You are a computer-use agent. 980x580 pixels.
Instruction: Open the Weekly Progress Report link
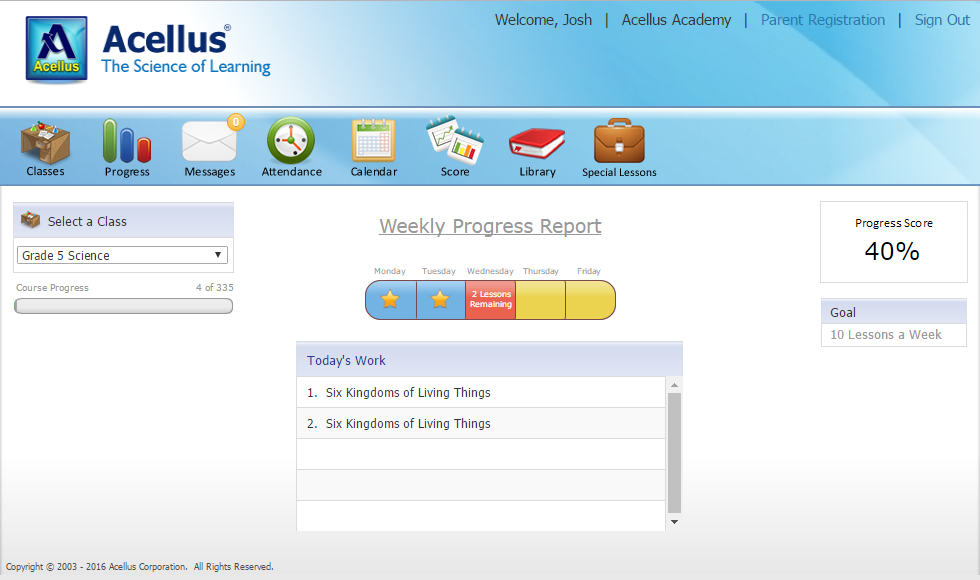[490, 226]
